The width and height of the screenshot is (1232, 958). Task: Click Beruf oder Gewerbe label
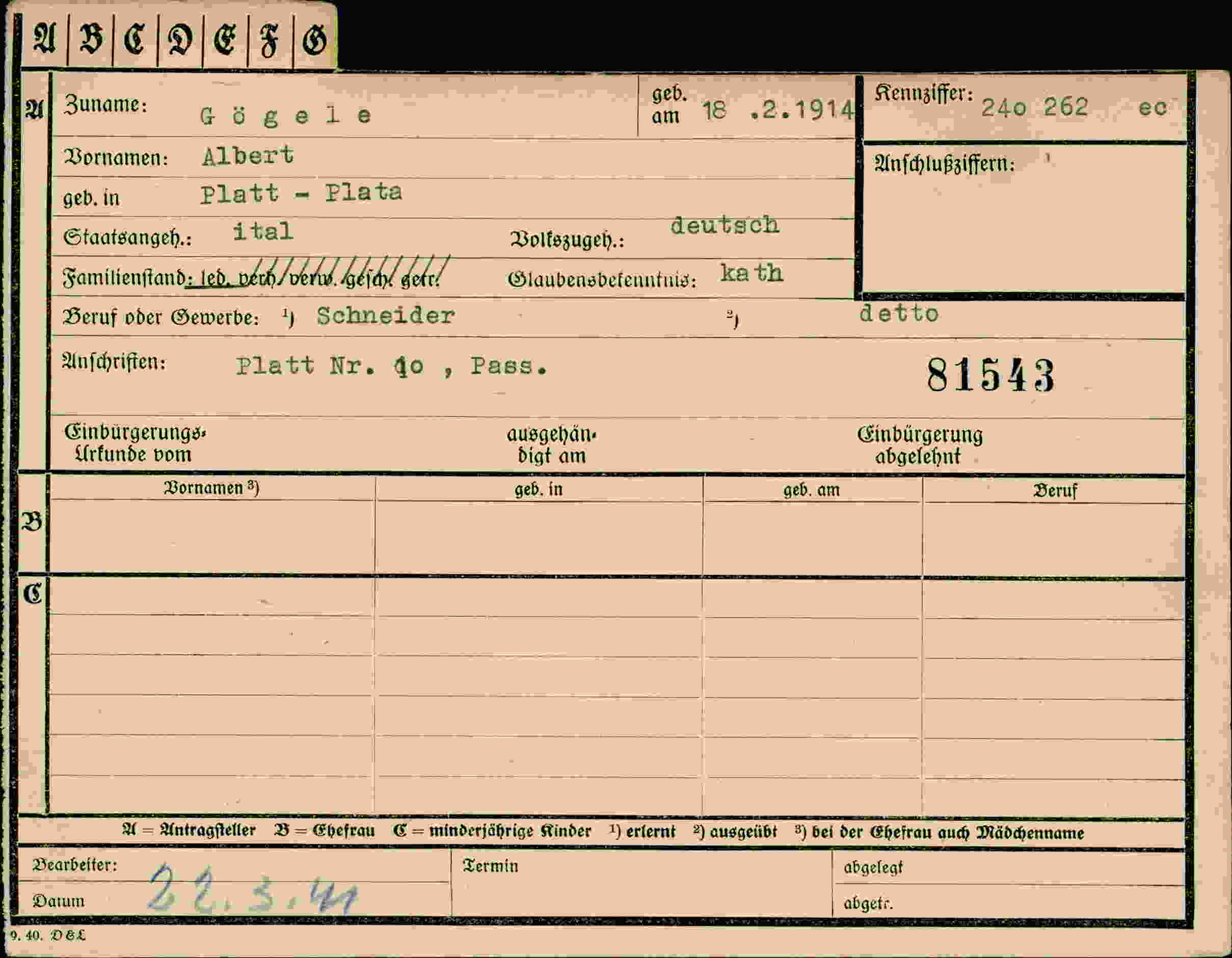click(x=161, y=317)
